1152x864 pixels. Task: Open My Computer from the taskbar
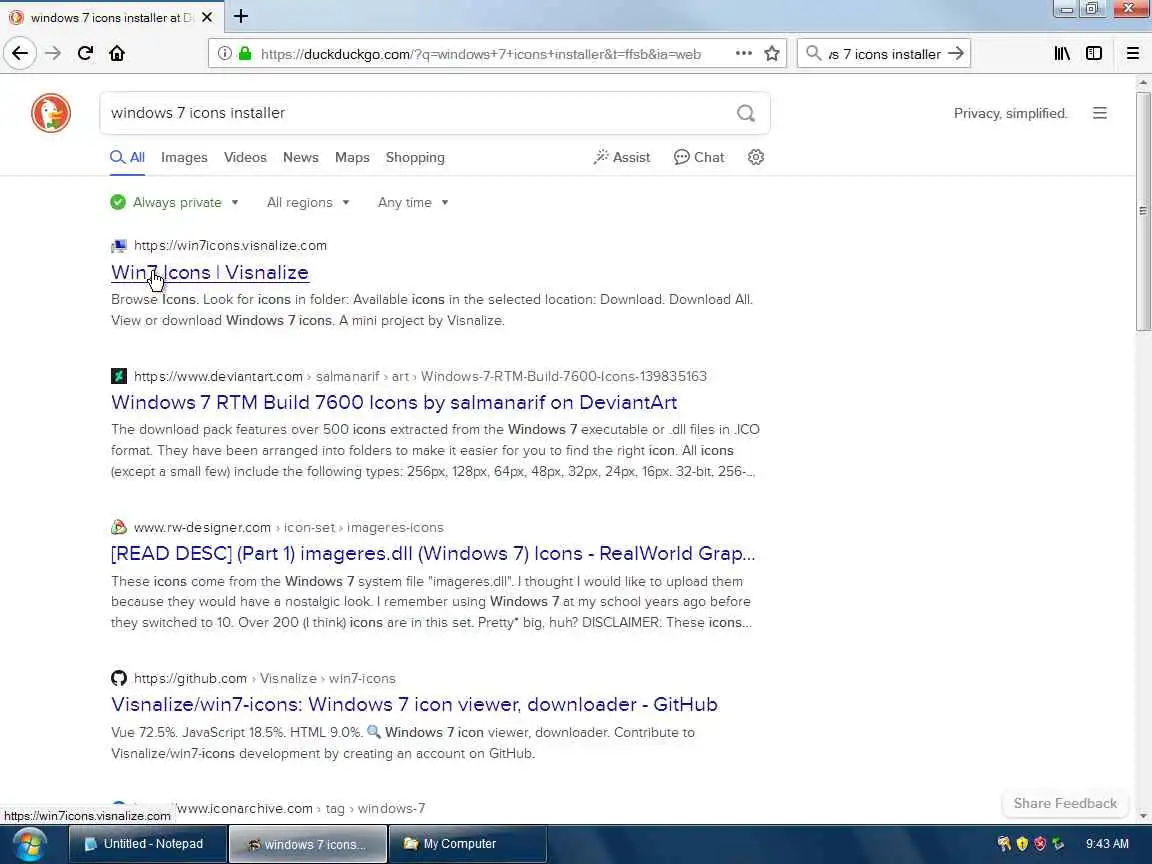(x=467, y=843)
